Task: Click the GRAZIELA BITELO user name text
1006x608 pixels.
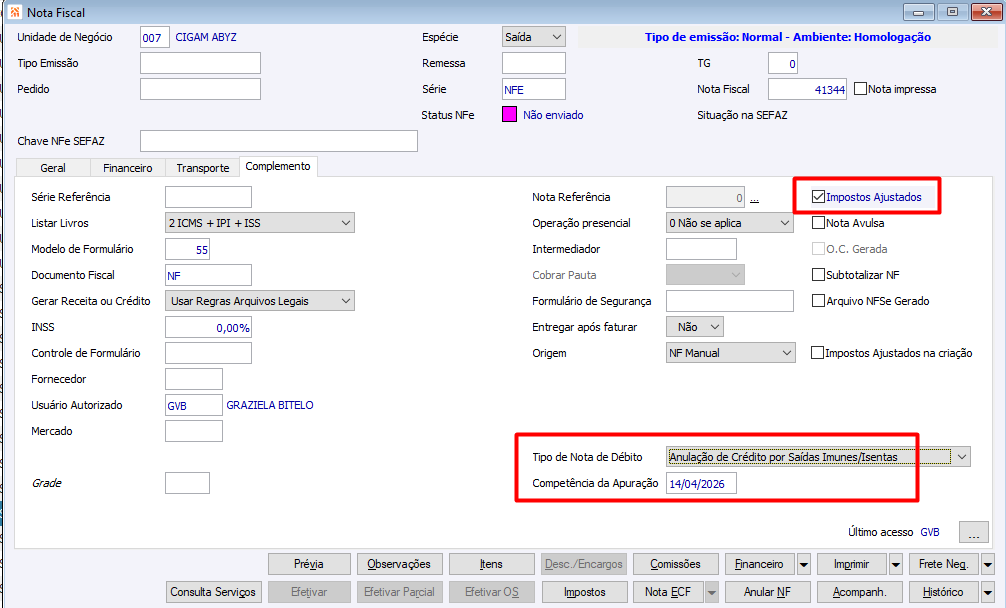Action: click(269, 405)
